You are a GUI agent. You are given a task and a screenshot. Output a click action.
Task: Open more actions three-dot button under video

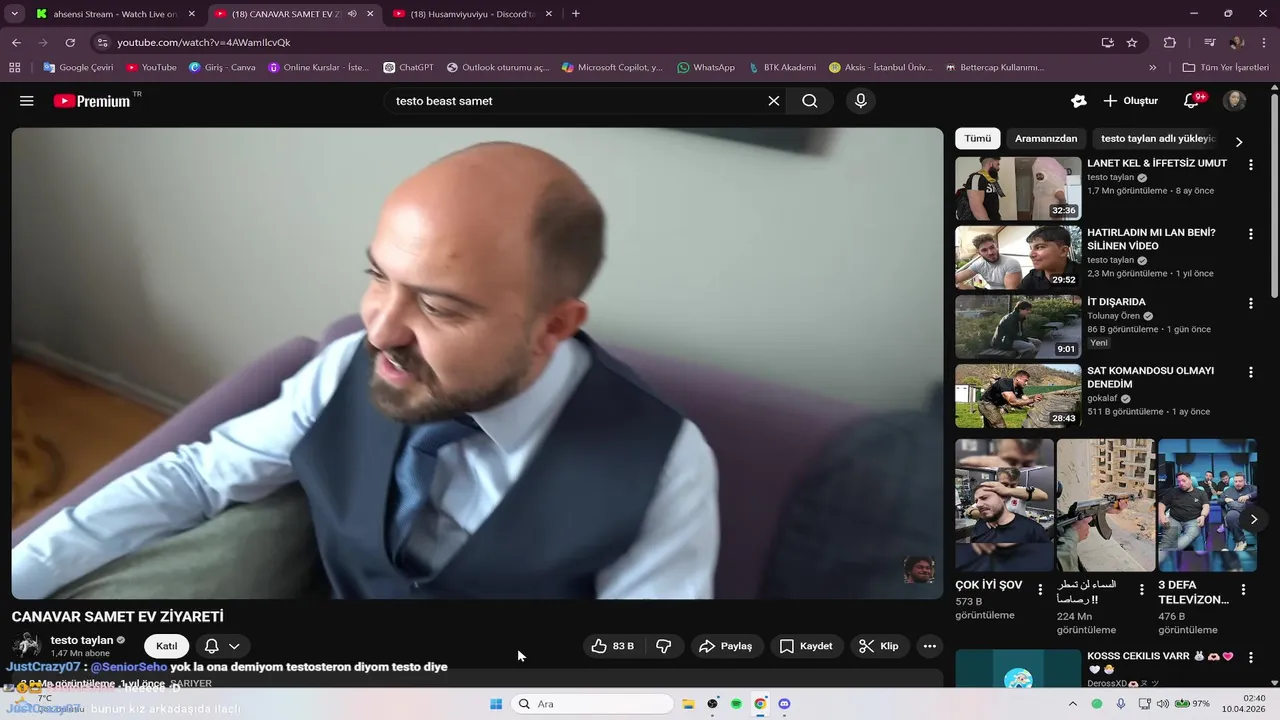pos(929,646)
